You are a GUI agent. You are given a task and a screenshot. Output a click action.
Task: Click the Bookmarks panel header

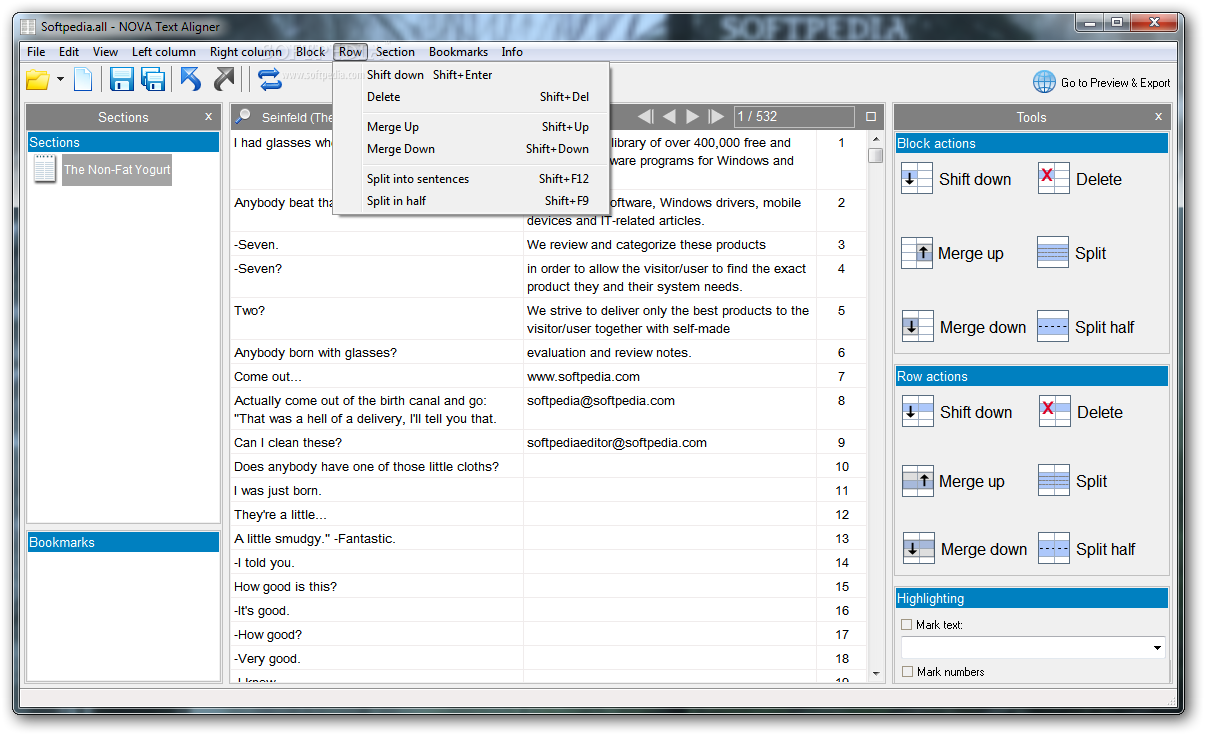(123, 542)
